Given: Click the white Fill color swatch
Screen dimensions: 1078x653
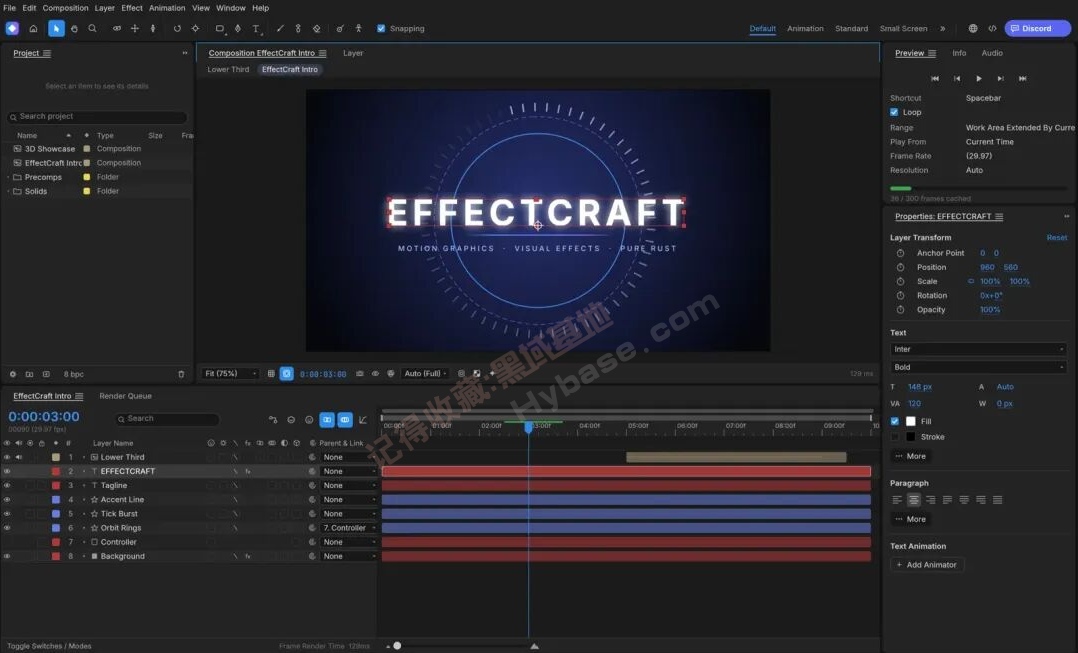Looking at the screenshot, I should tap(911, 421).
